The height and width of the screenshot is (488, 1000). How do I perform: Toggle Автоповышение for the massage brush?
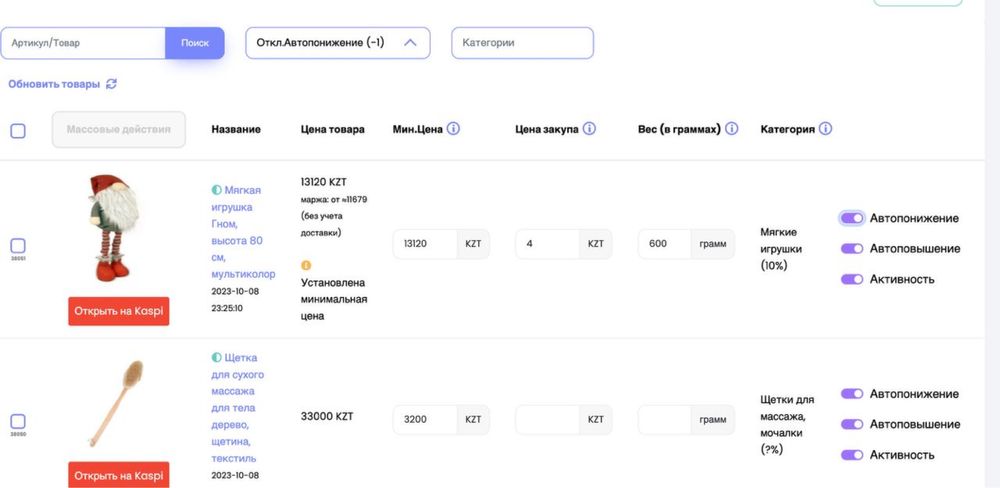pos(851,424)
